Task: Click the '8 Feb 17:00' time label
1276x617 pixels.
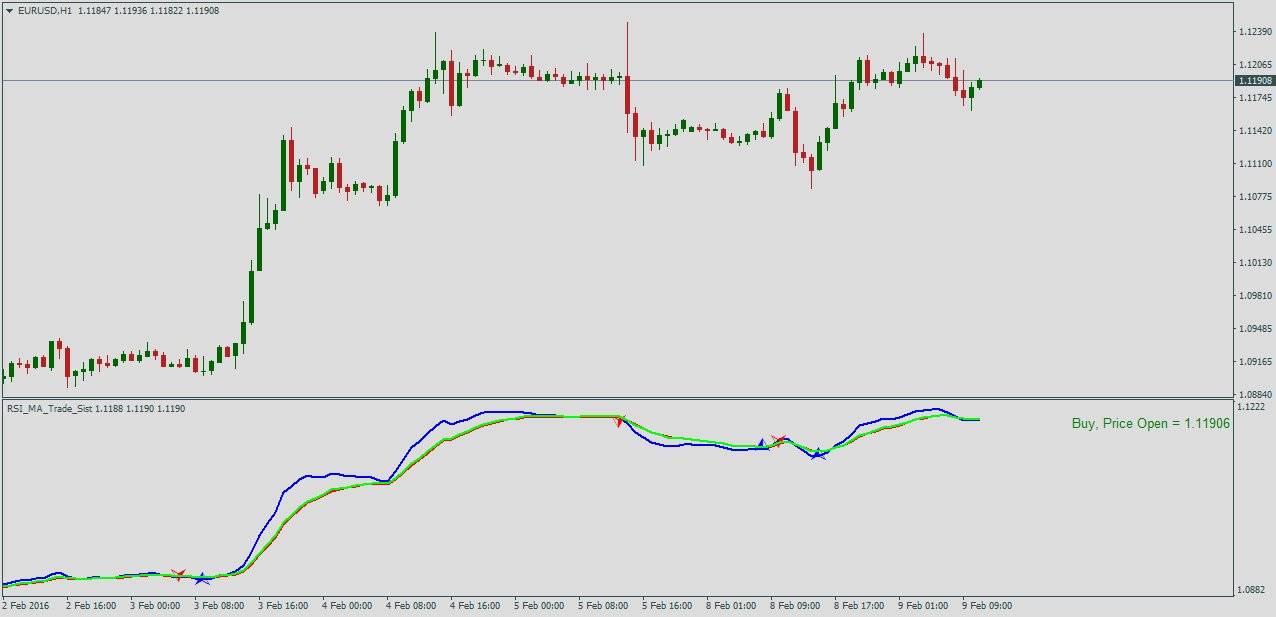Action: click(859, 605)
